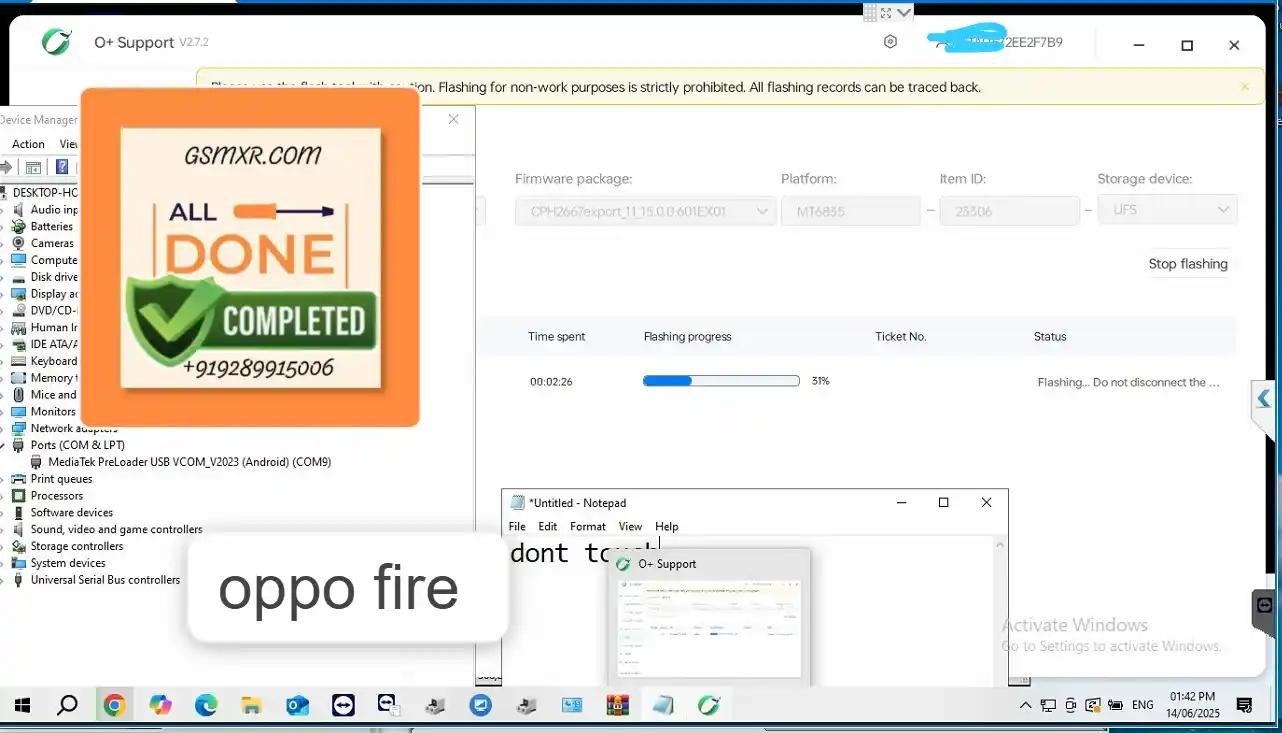Open Copilot from the taskbar
The width and height of the screenshot is (1282, 733).
(x=160, y=705)
